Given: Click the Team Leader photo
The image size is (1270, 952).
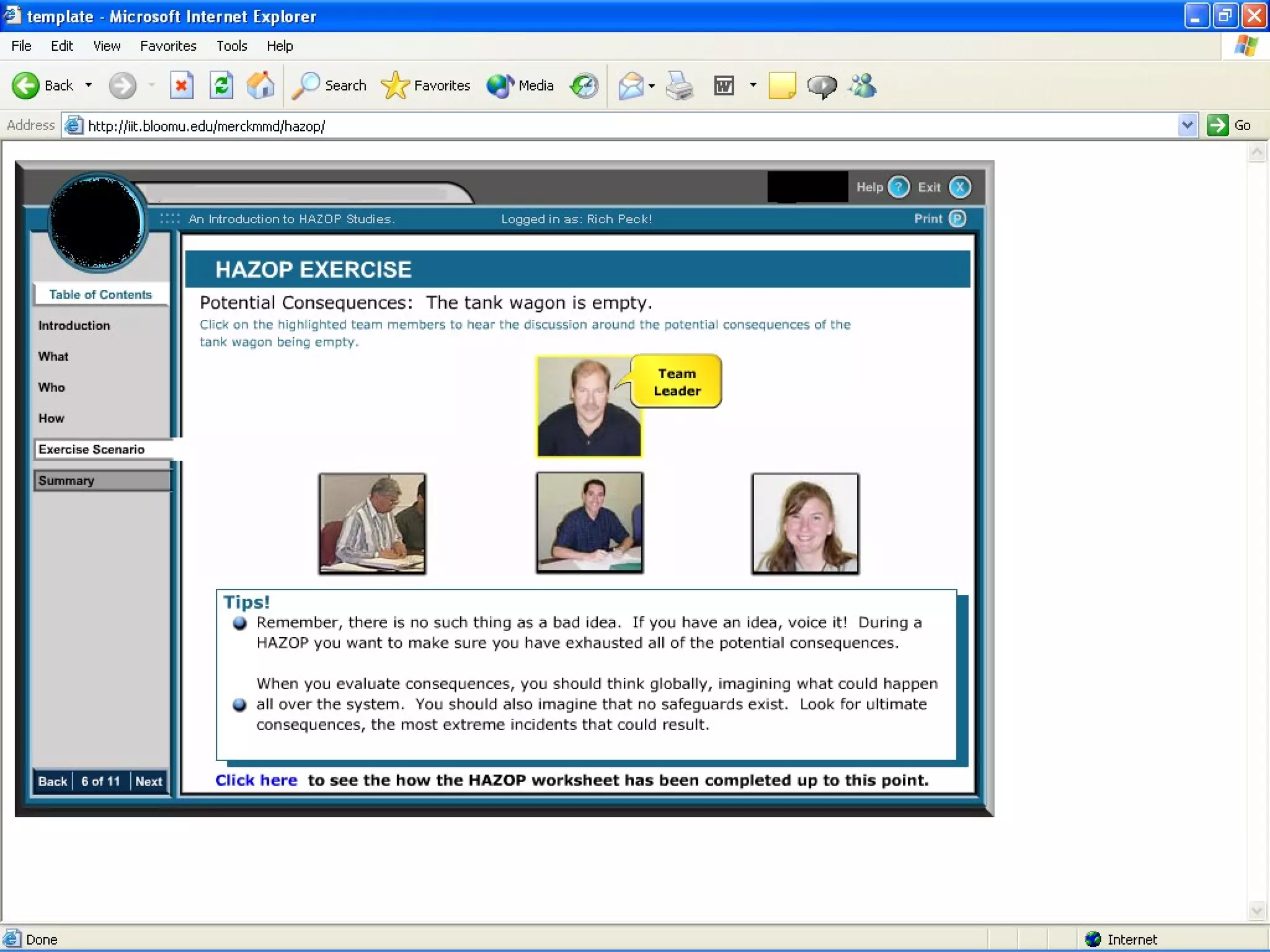Looking at the screenshot, I should pos(588,407).
